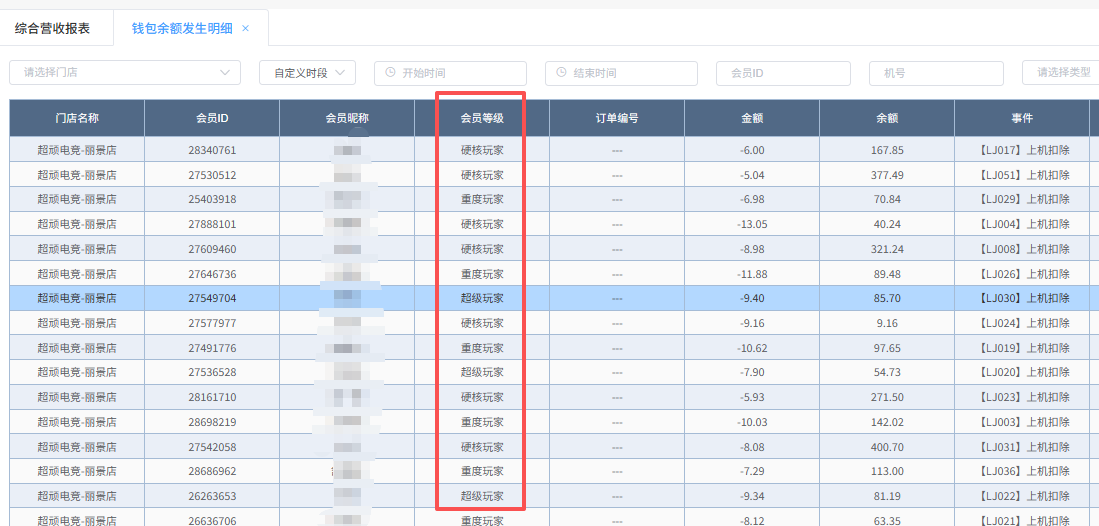Select member ID 28686962 cell

[x=212, y=471]
